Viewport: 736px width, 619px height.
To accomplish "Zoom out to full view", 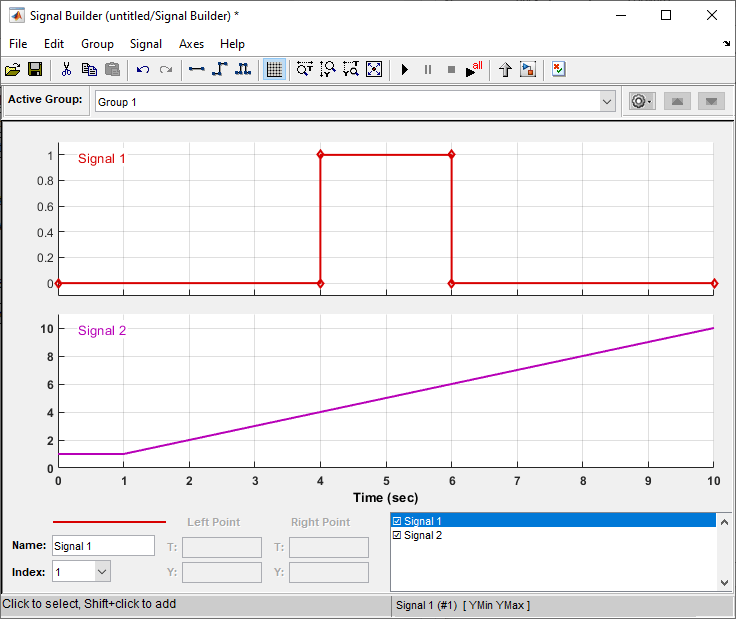I will point(374,69).
